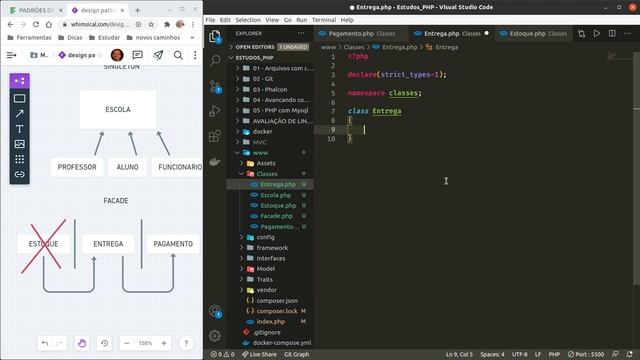
Task: Open the Source Control view
Action: click(x=215, y=86)
